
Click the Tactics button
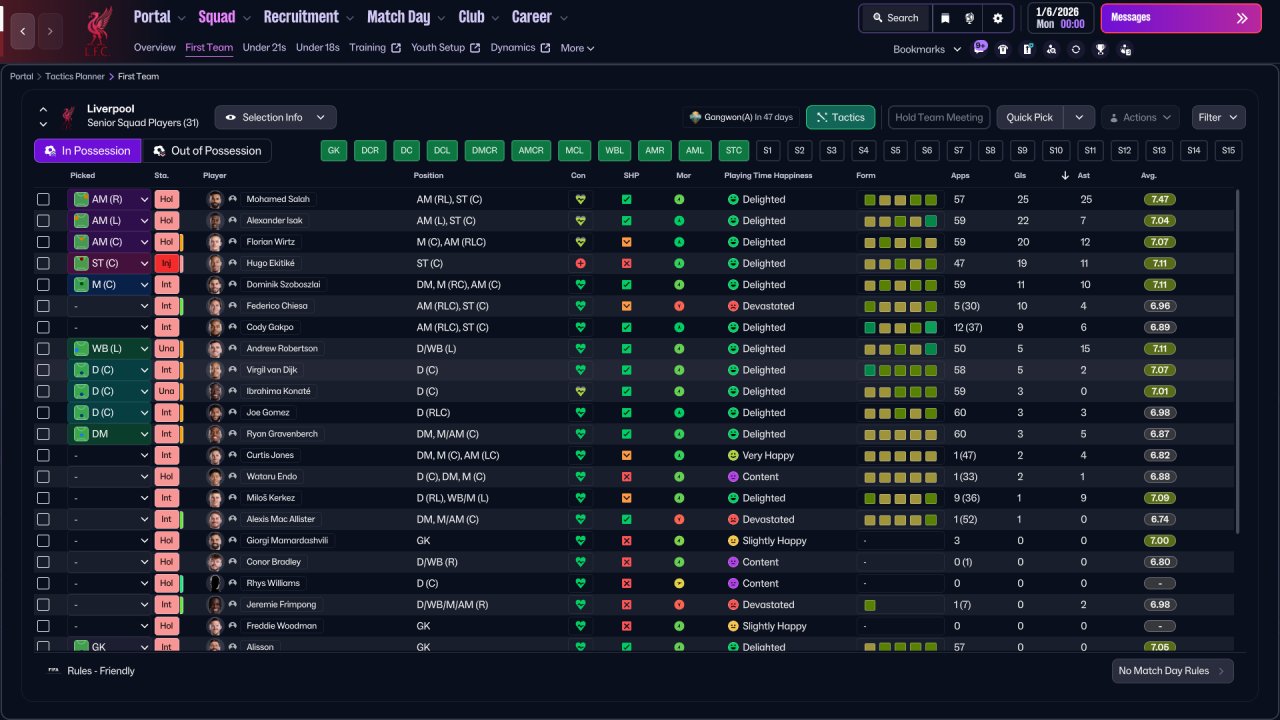841,117
